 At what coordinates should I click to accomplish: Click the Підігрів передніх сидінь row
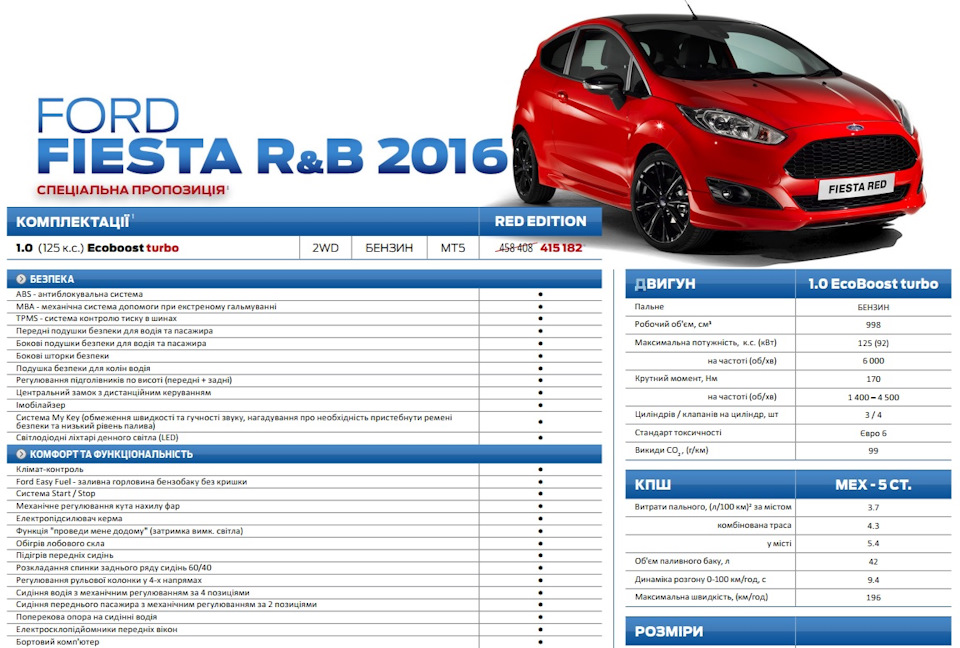coord(304,556)
